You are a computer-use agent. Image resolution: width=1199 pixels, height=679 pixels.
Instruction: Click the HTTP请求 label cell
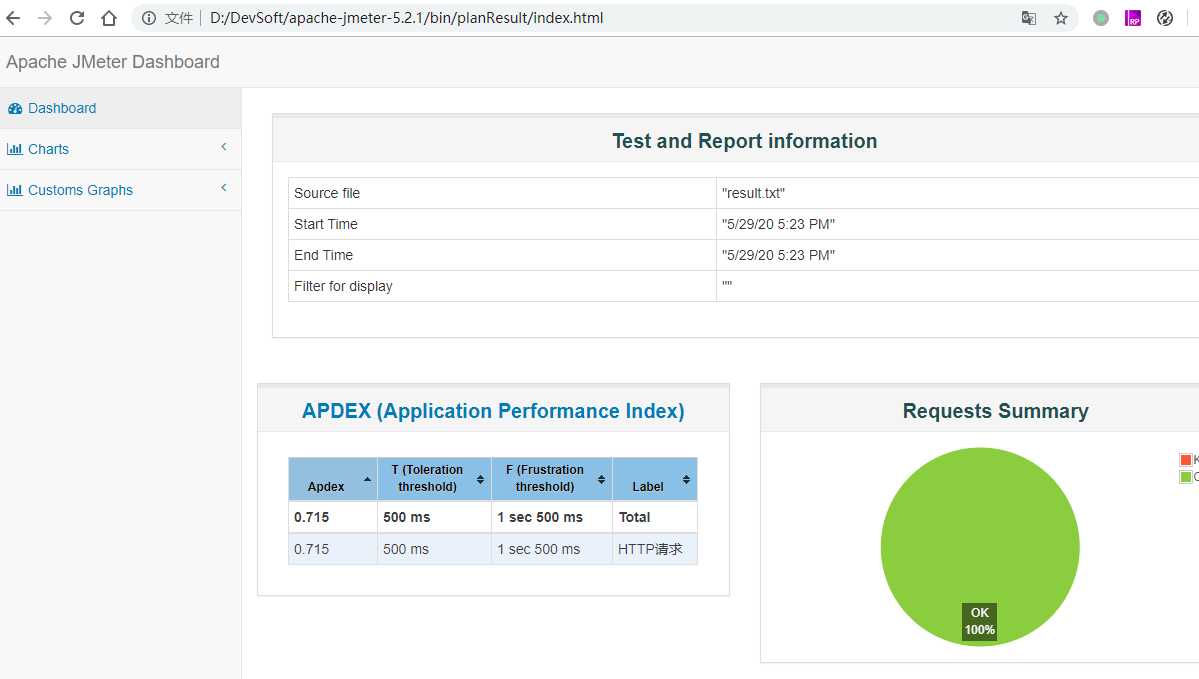[655, 549]
